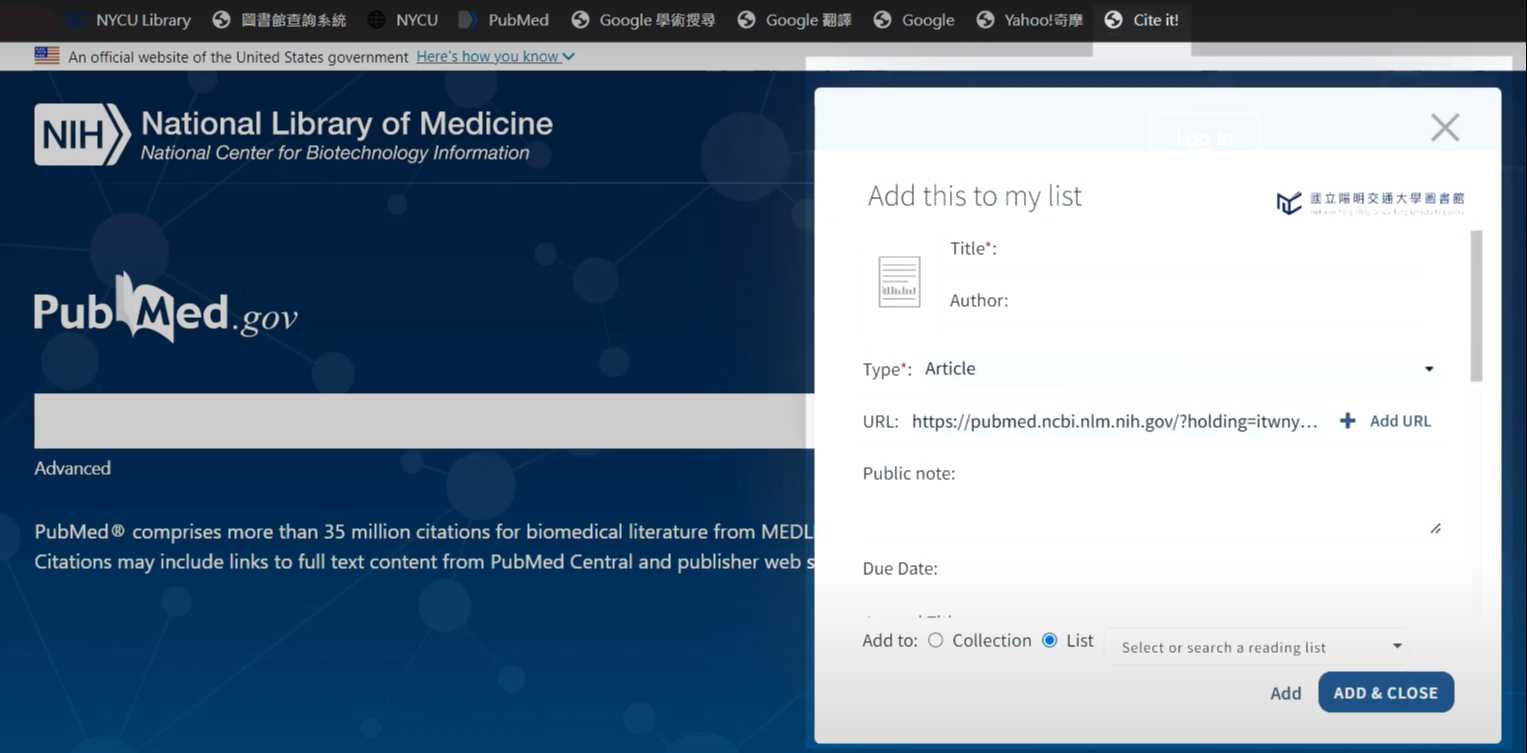Open the PubMed bookmark
The image size is (1527, 753).
(504, 20)
